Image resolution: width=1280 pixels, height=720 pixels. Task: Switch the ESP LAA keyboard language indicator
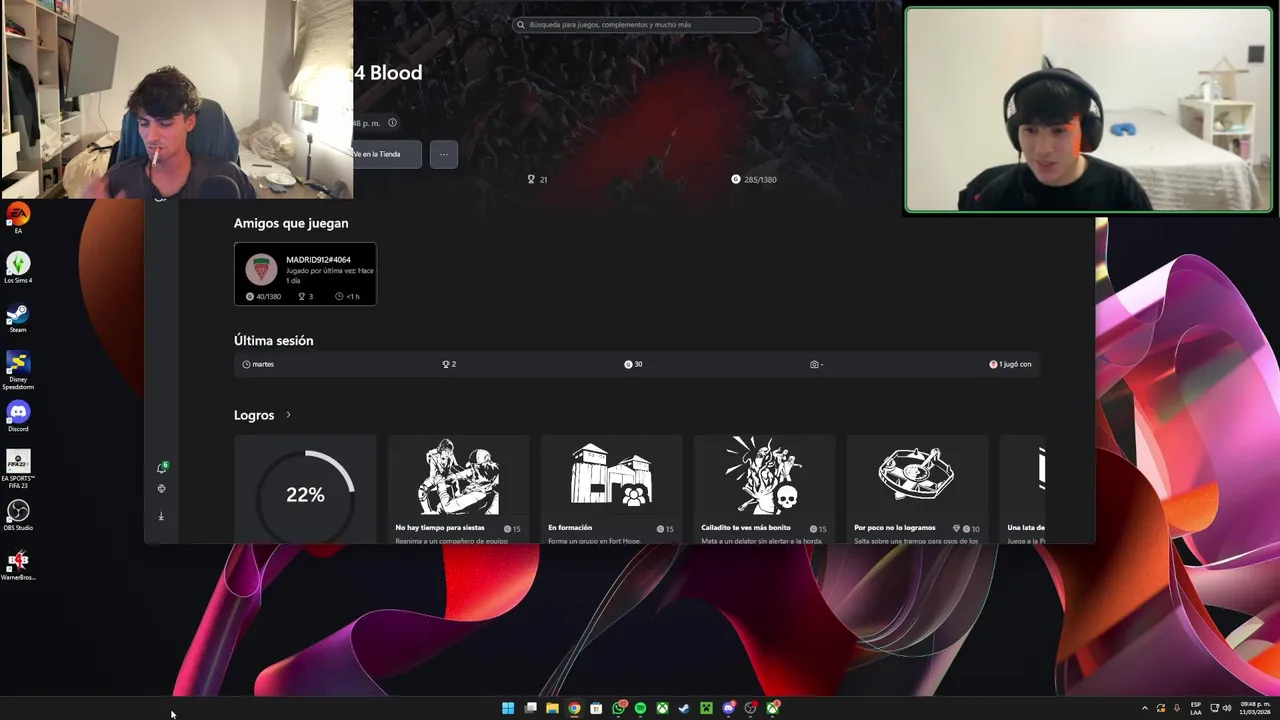pyautogui.click(x=1196, y=708)
